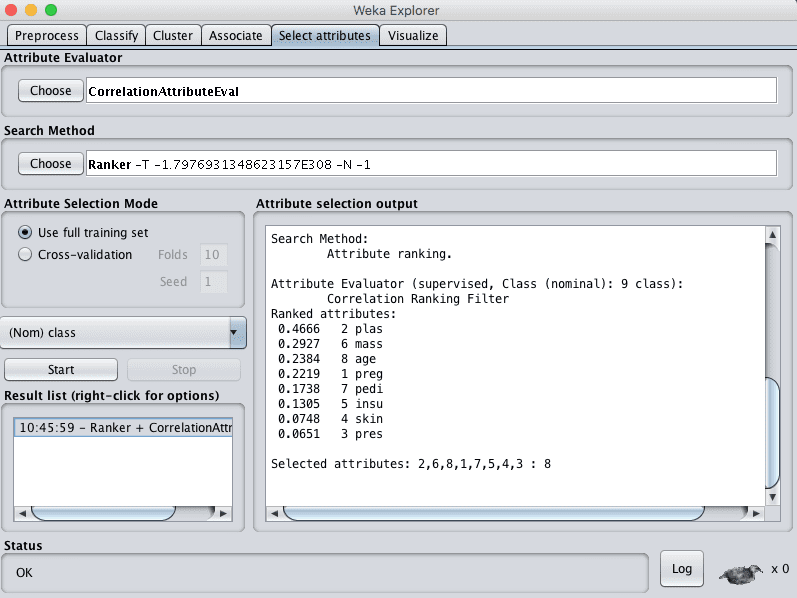Select the Cross-validation radio button
Screen dimensions: 797x598
click(x=25, y=254)
